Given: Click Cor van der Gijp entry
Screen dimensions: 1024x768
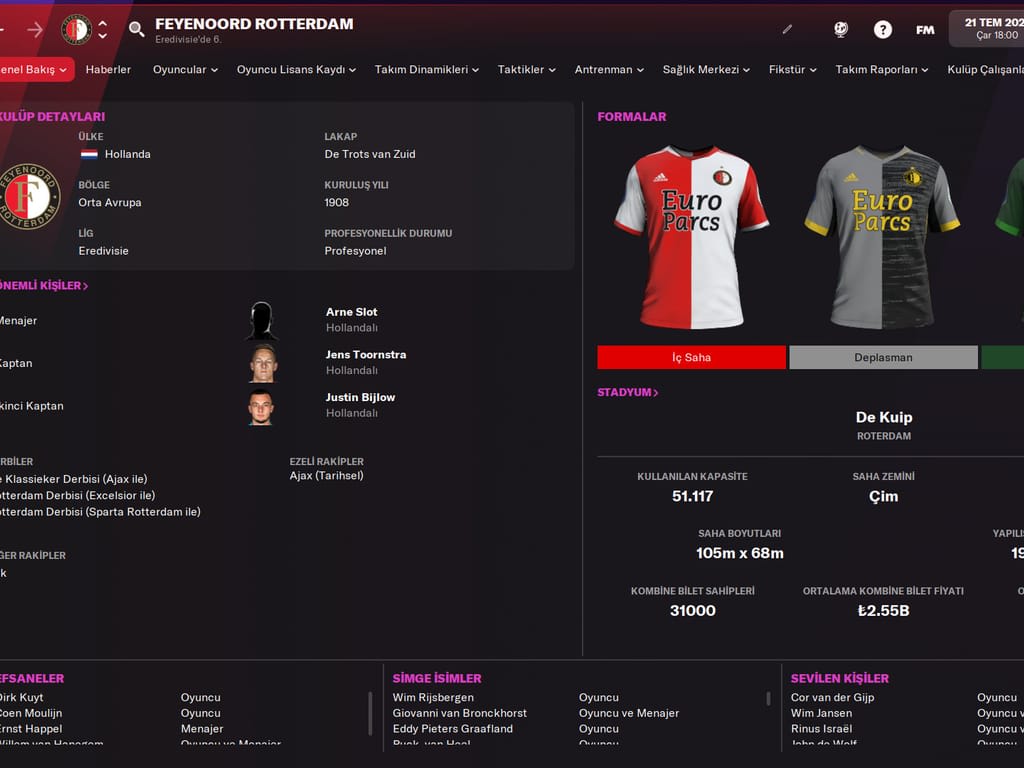Looking at the screenshot, I should 832,697.
